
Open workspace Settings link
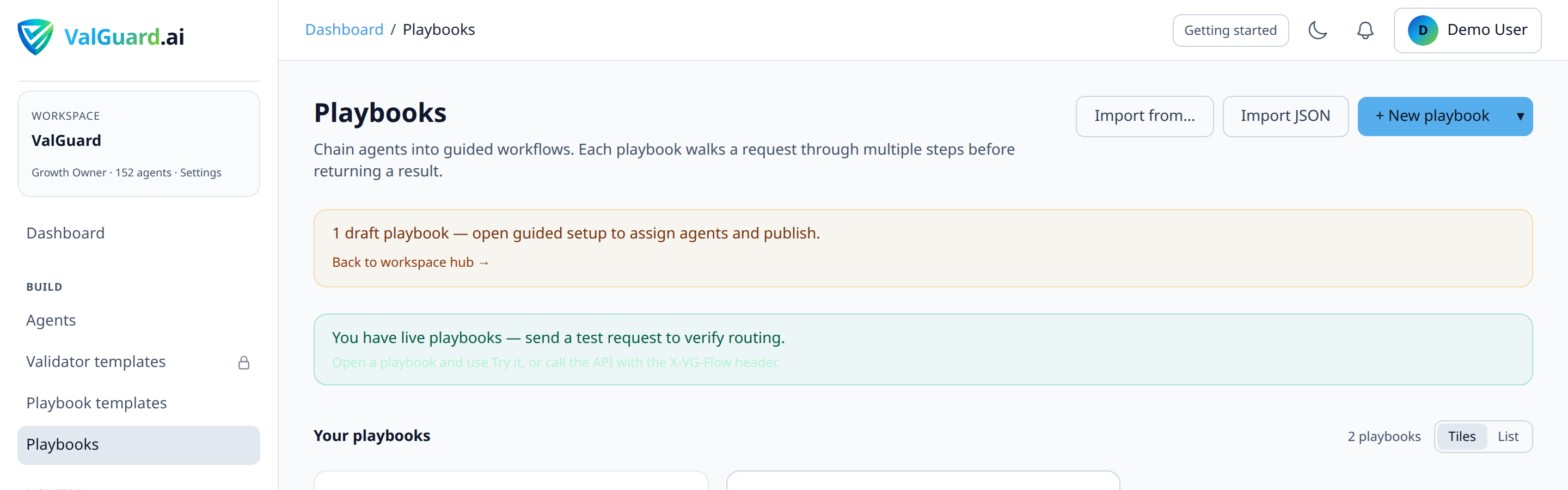200,173
